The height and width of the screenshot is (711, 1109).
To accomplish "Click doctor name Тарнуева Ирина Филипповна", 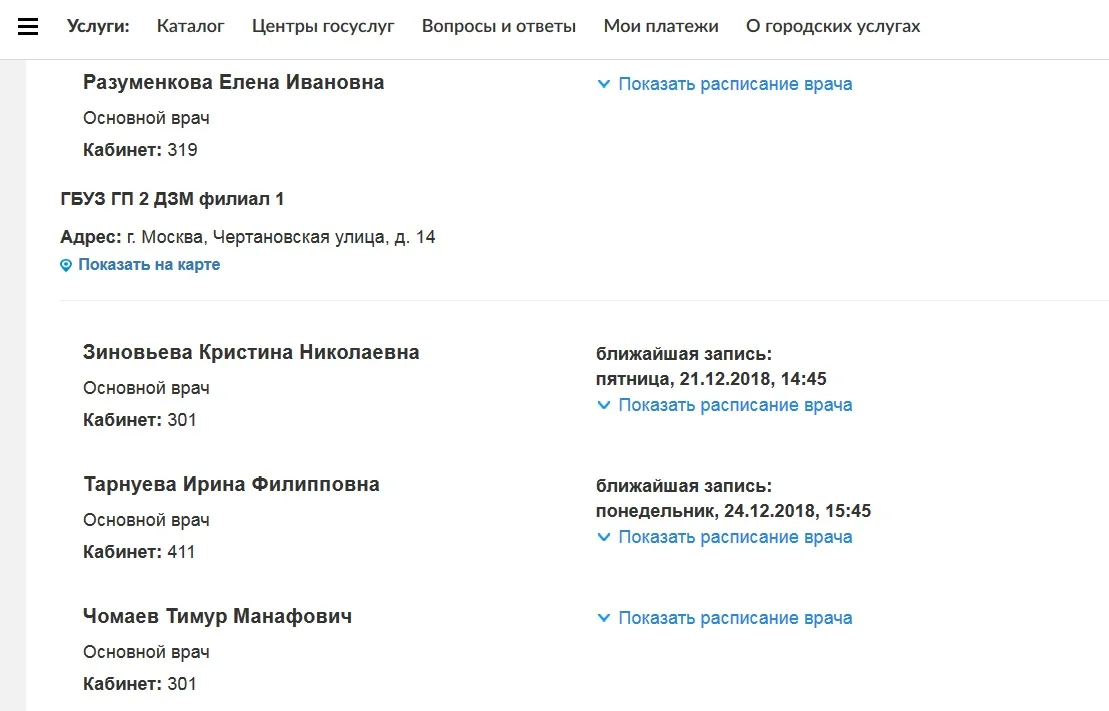I will click(x=231, y=485).
